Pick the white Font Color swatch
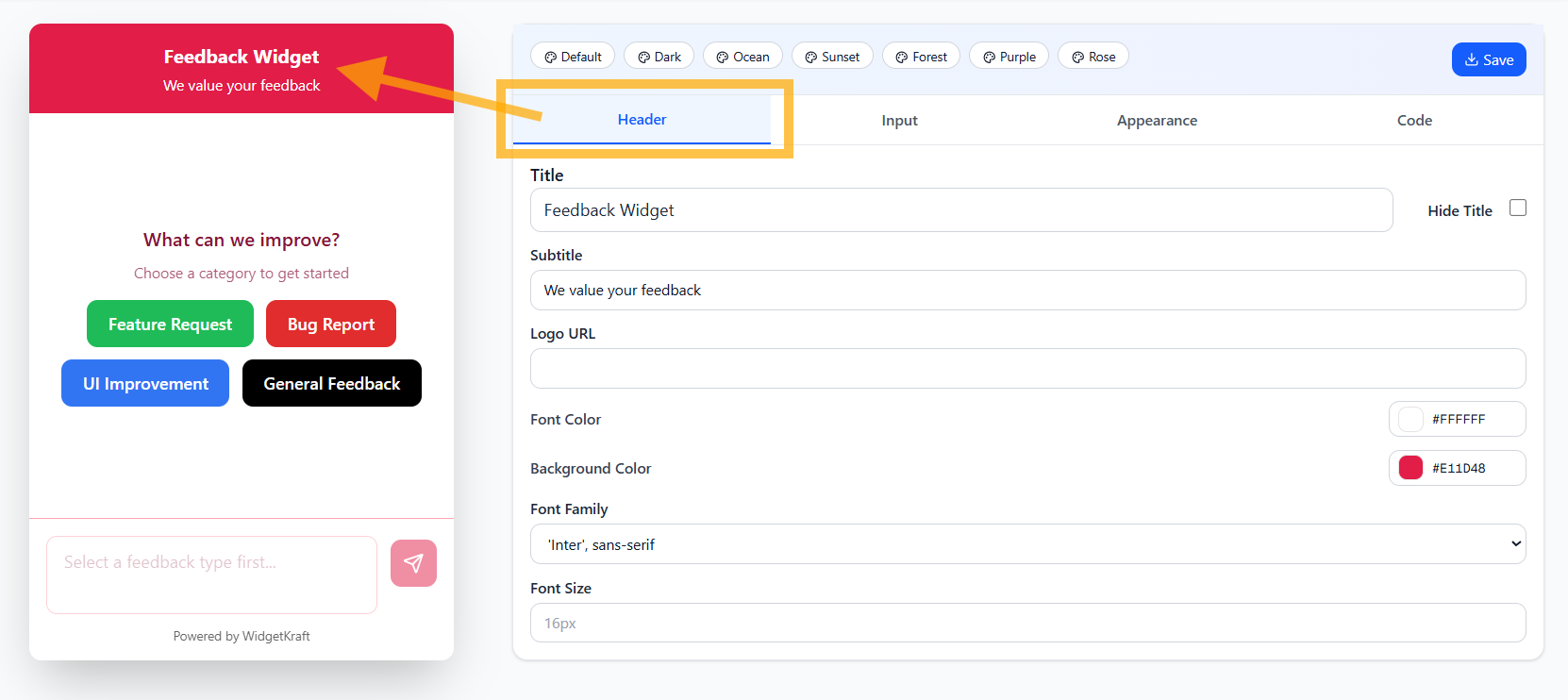1568x700 pixels. (x=1410, y=419)
